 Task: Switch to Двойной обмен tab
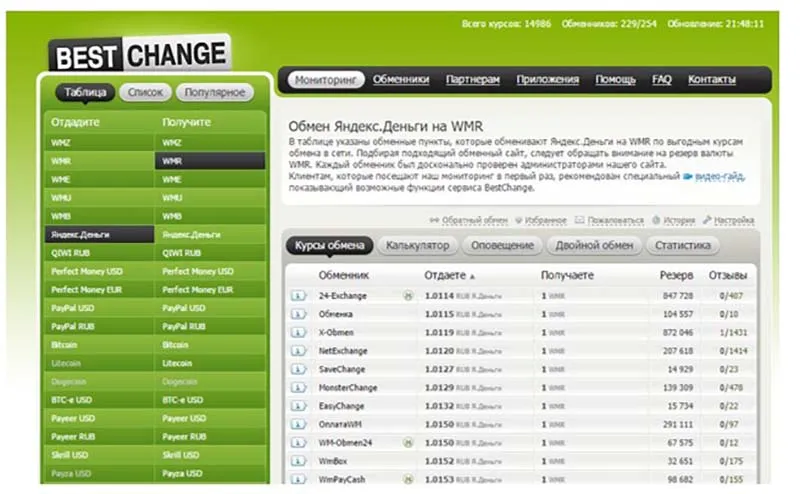tap(594, 245)
